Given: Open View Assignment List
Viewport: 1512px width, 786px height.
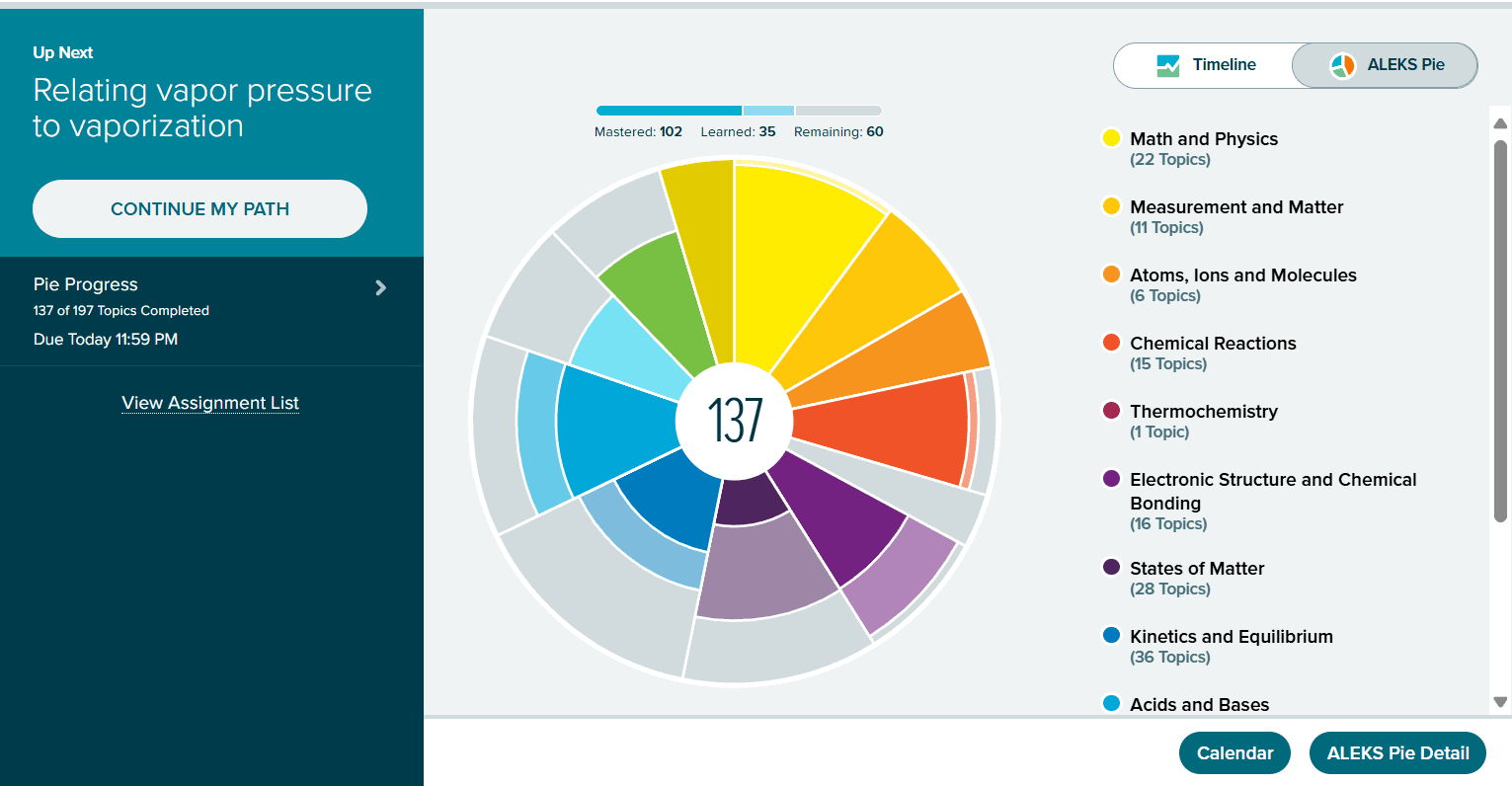Looking at the screenshot, I should [x=209, y=403].
